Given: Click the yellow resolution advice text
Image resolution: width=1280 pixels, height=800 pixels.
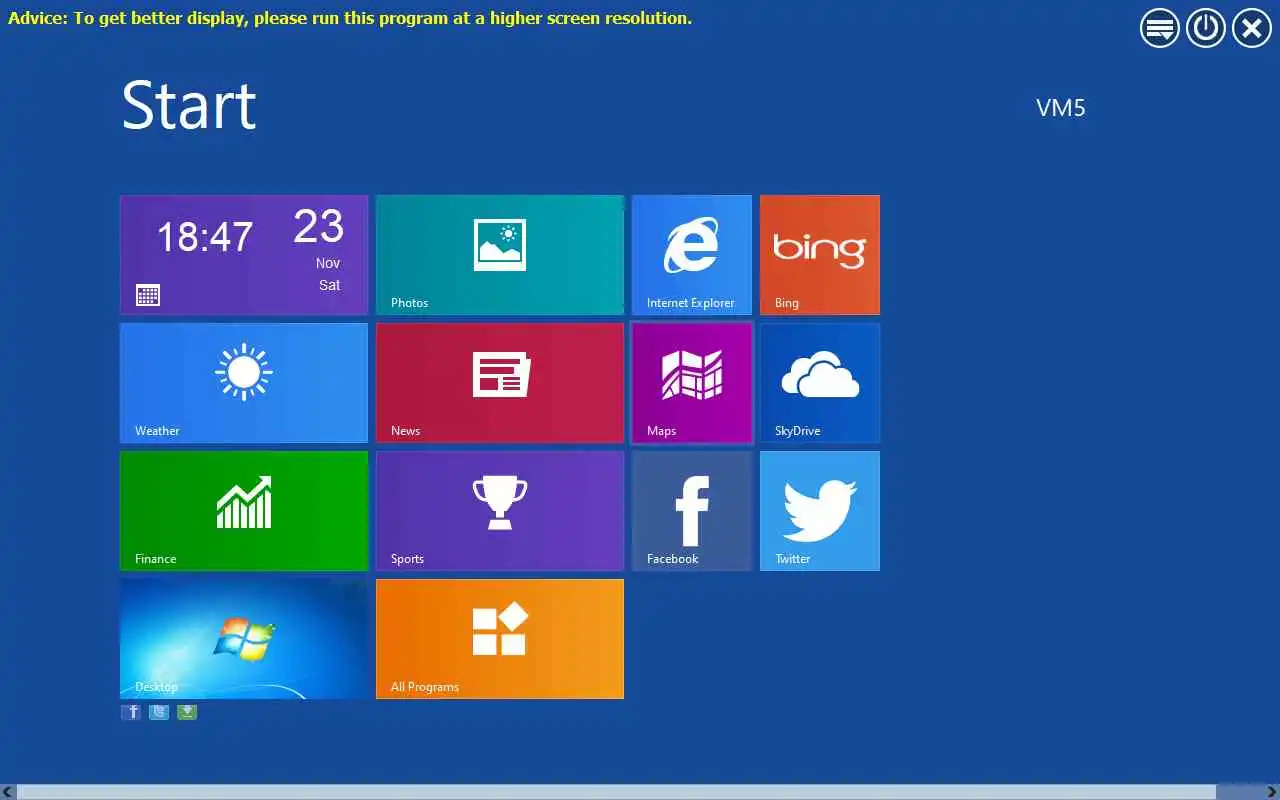Looking at the screenshot, I should tap(350, 18).
